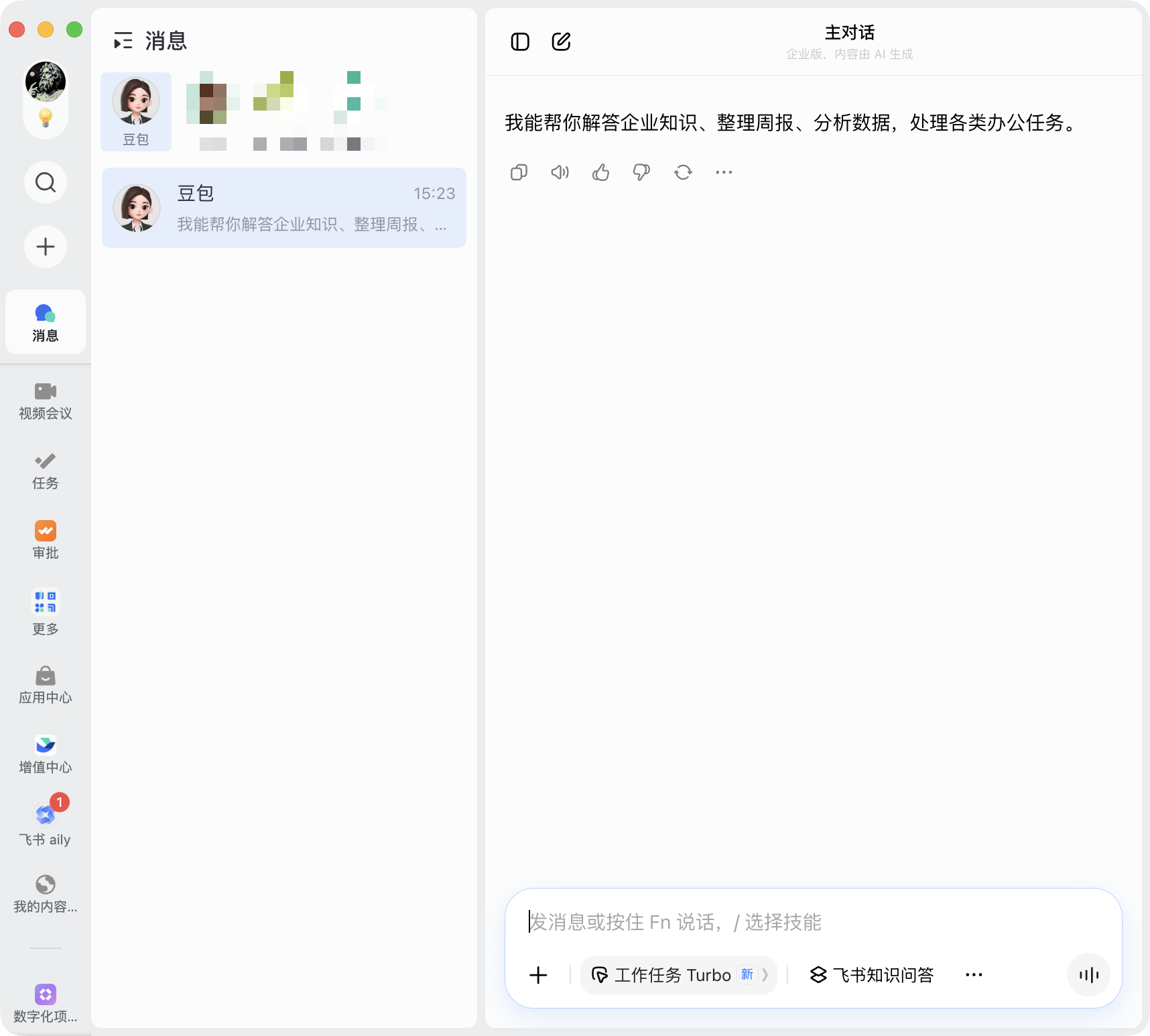The height and width of the screenshot is (1036, 1150).
Task: Select the 豆包 pinned avatar shortcut
Action: click(136, 112)
